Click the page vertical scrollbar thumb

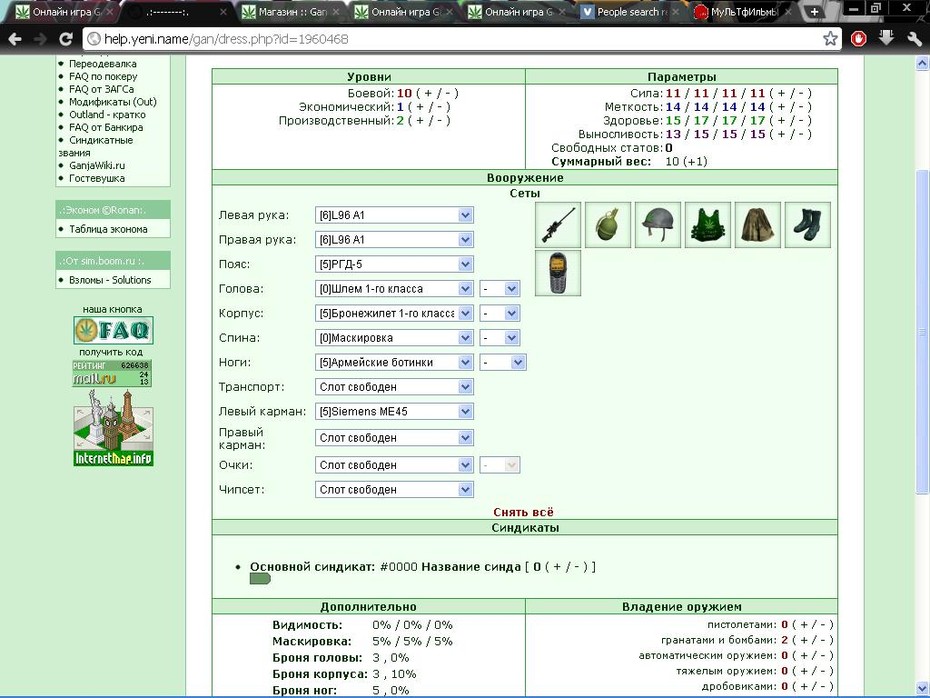pos(922,332)
